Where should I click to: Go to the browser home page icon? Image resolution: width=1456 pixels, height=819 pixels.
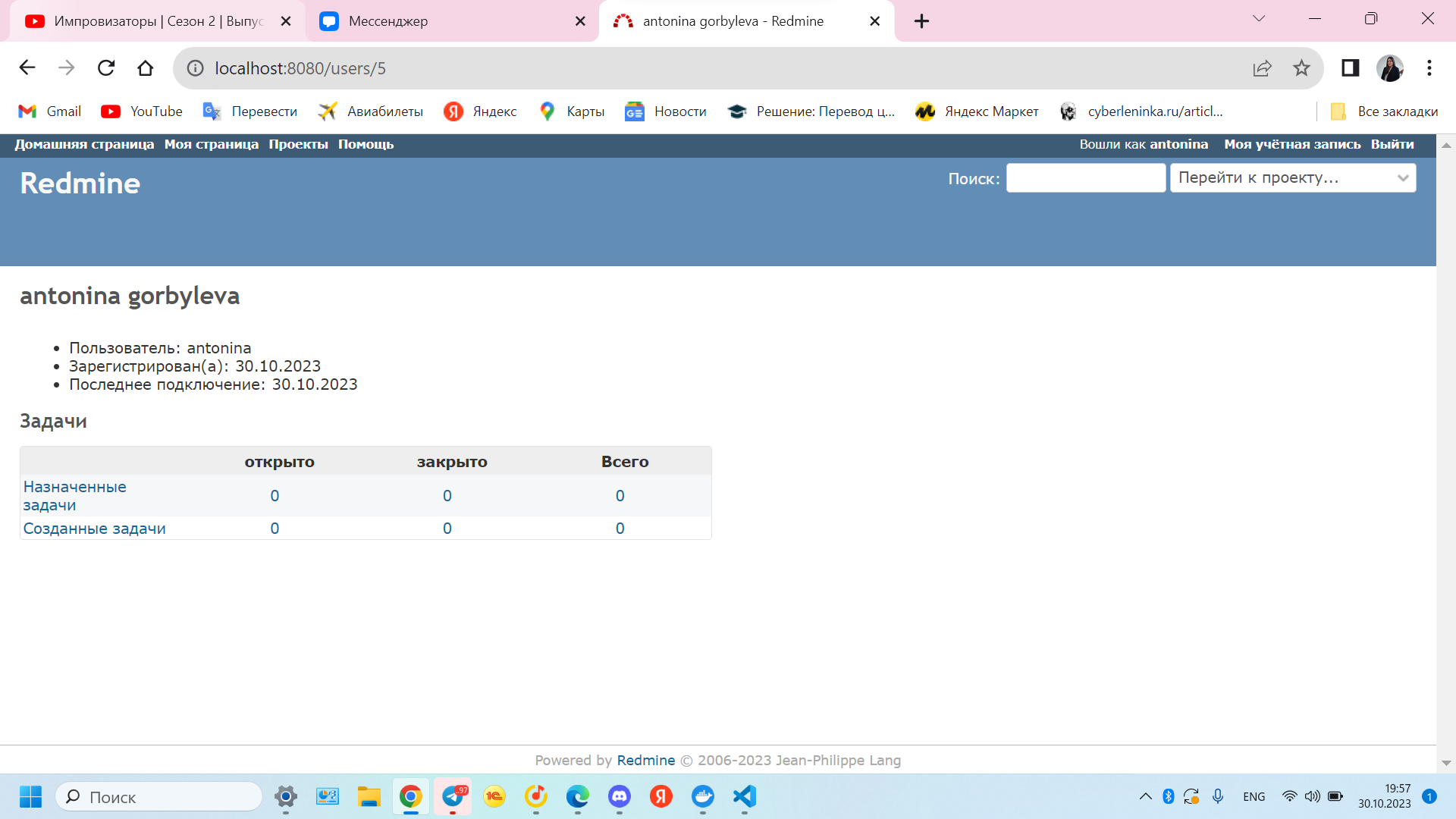pyautogui.click(x=145, y=68)
